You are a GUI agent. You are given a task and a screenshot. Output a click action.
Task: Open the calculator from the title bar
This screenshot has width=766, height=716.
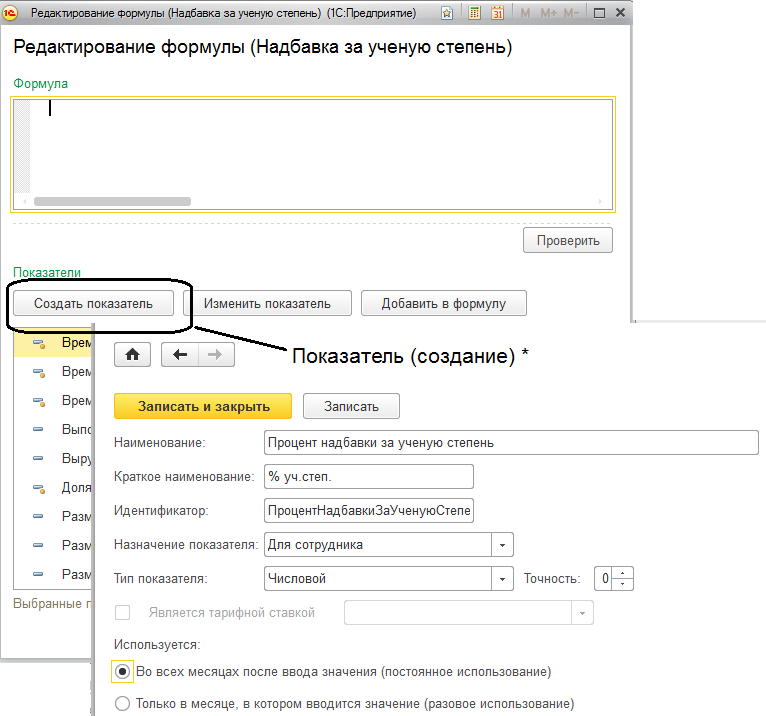point(473,14)
